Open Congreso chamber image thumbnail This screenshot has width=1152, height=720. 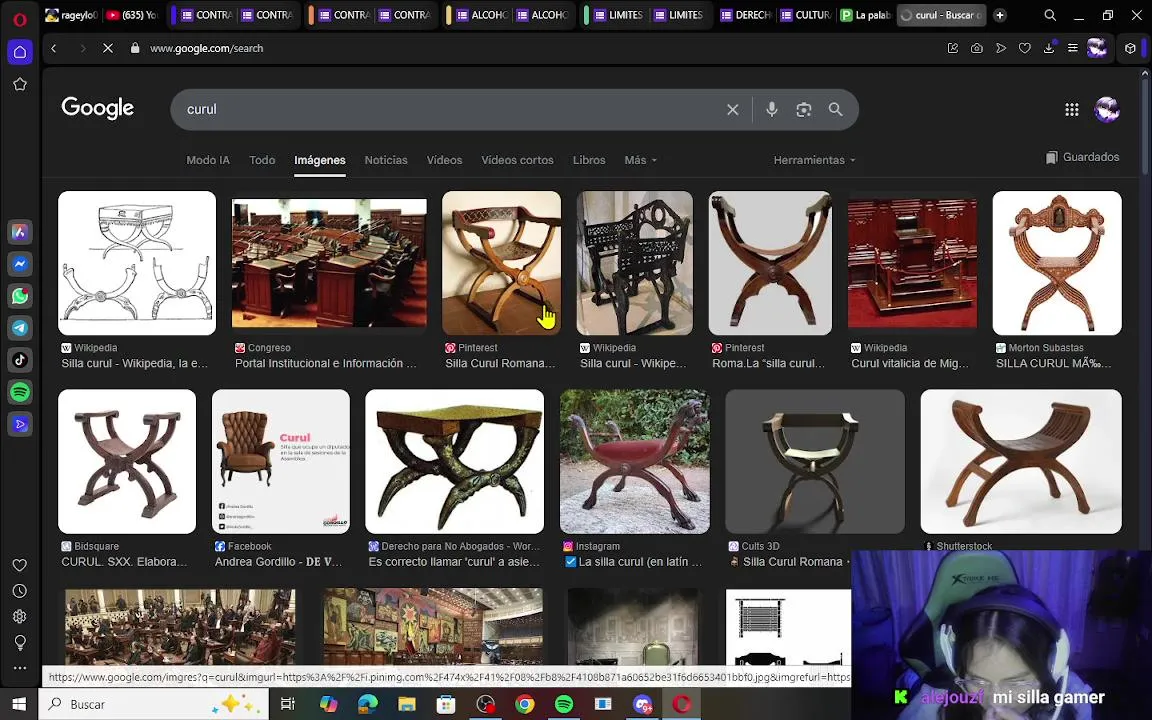tap(329, 263)
